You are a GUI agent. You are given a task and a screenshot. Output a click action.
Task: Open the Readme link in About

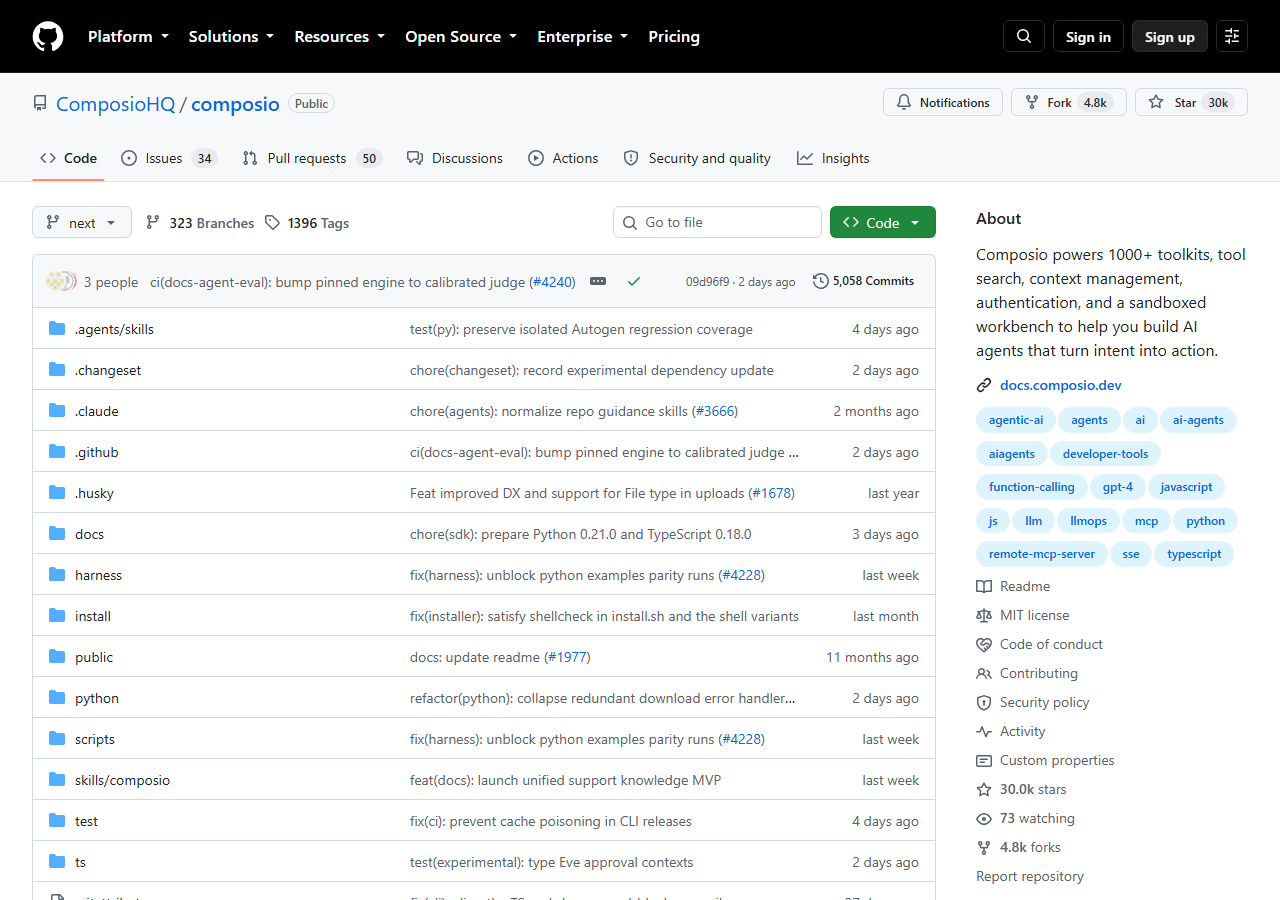[1013, 586]
